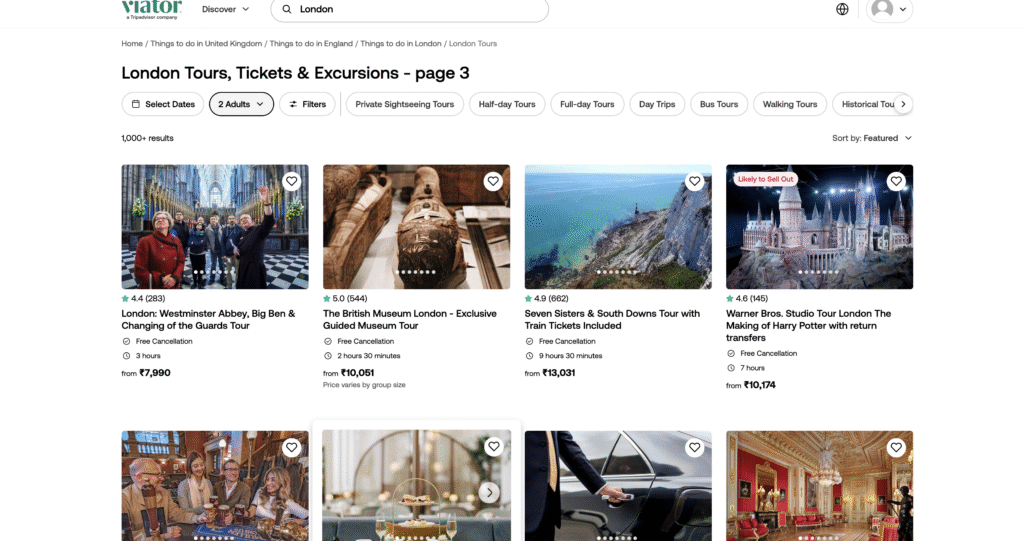Open the language and currency globe
Viewport: 1024px width, 541px height.
pyautogui.click(x=842, y=9)
